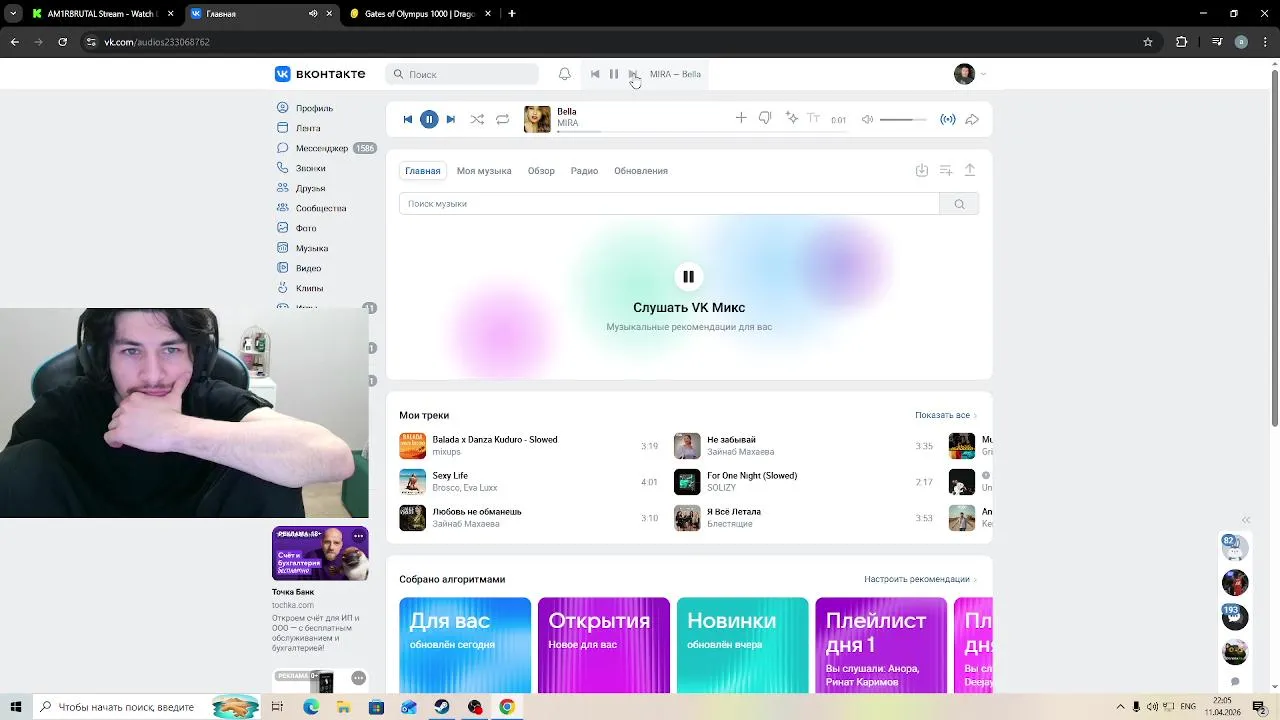
Task: Show lyrics with the Tt icon
Action: 813,118
